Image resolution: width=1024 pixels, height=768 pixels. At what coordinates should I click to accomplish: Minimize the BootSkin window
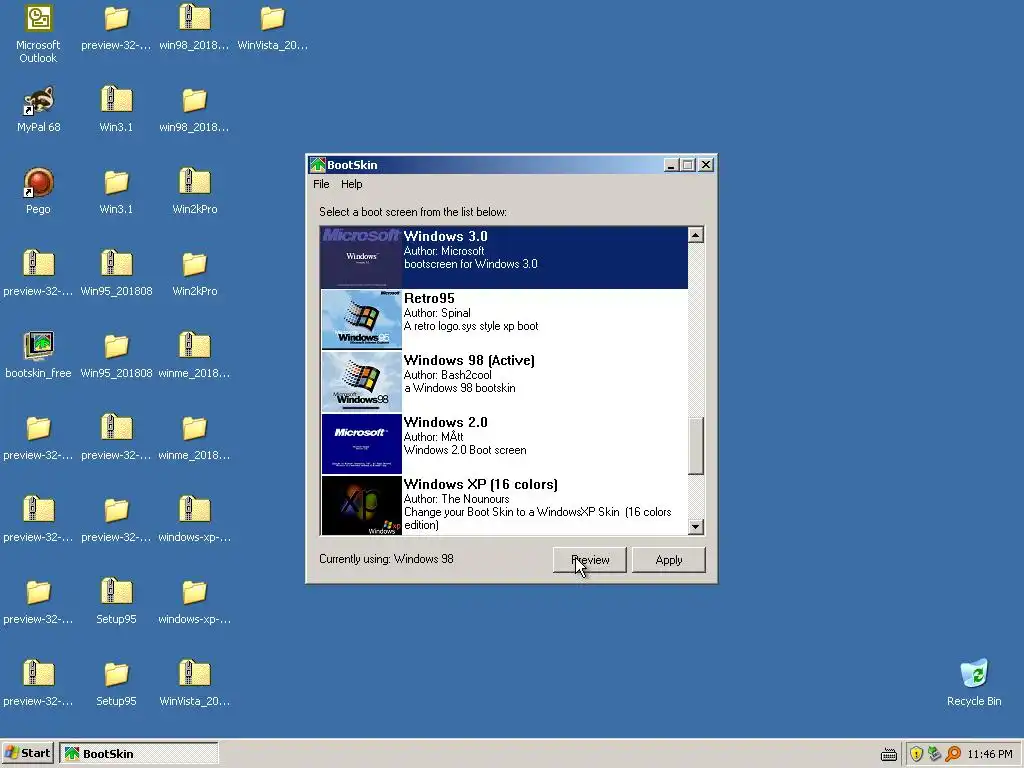pyautogui.click(x=671, y=165)
